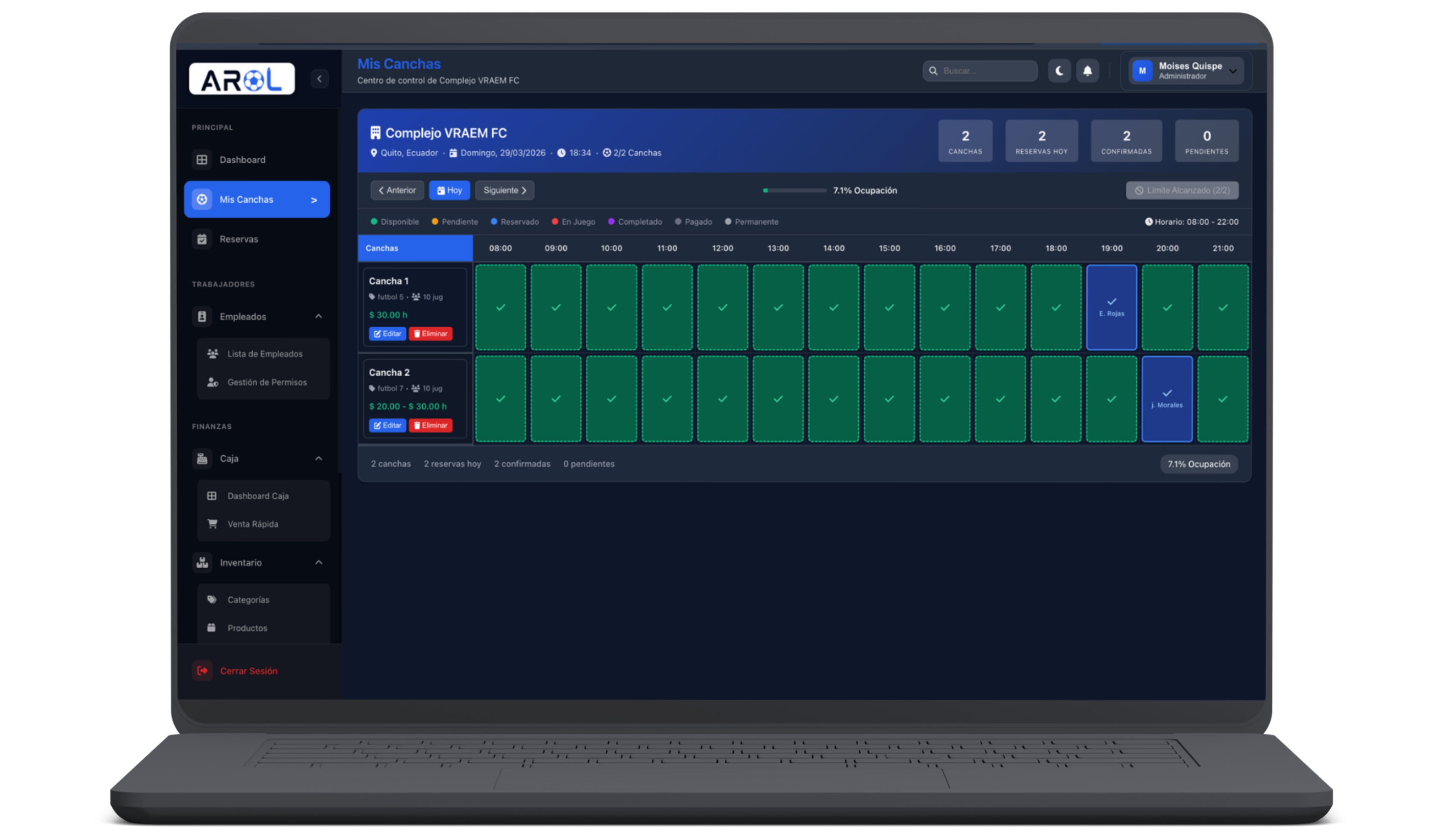
Task: Click the 7.1% Ocupación progress bar
Action: (795, 191)
